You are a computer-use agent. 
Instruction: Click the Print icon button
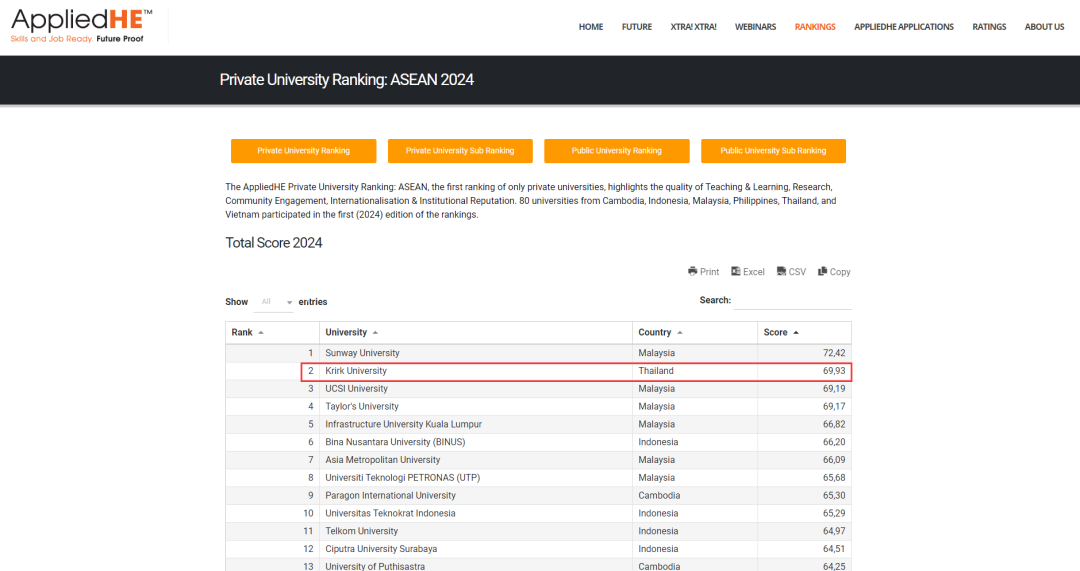703,271
